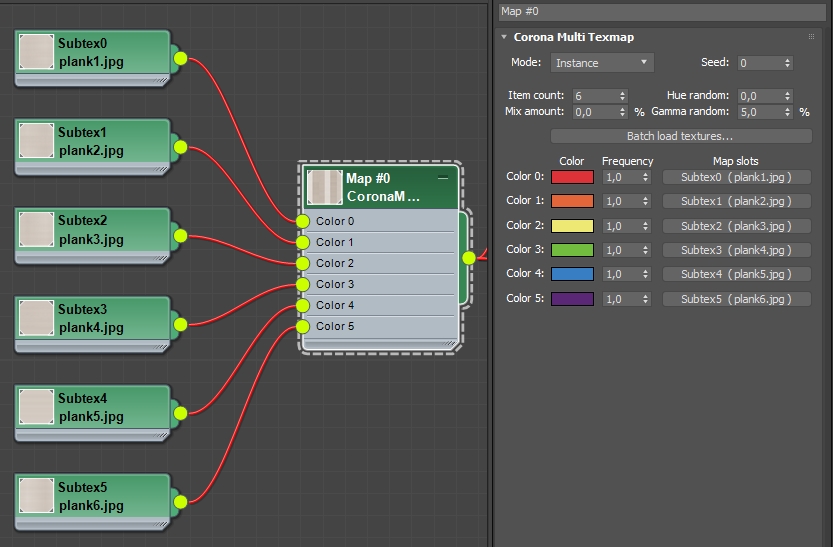Click the Map #0 node output socket
Image resolution: width=833 pixels, height=547 pixels.
(468, 258)
